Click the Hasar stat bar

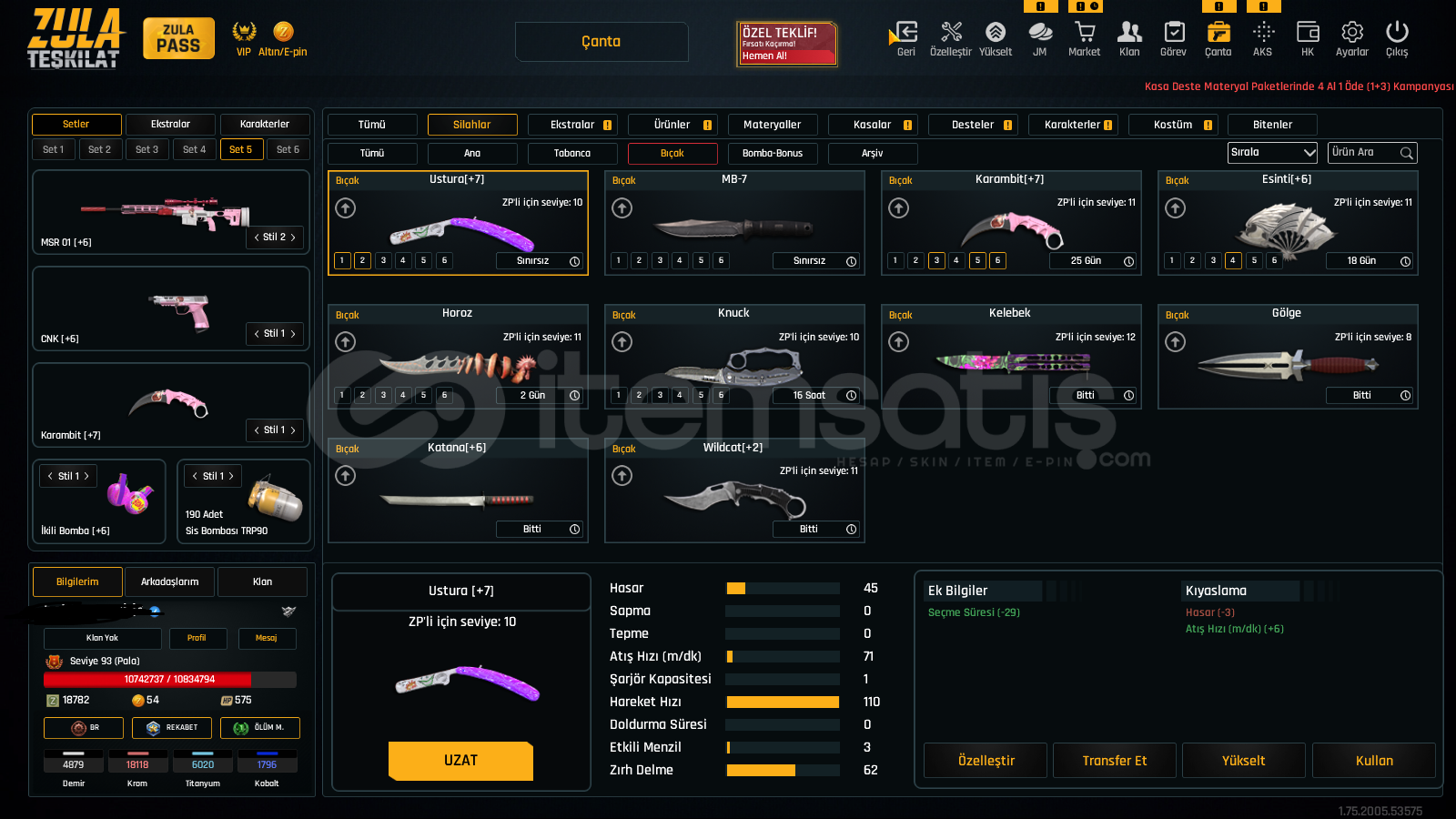783,589
